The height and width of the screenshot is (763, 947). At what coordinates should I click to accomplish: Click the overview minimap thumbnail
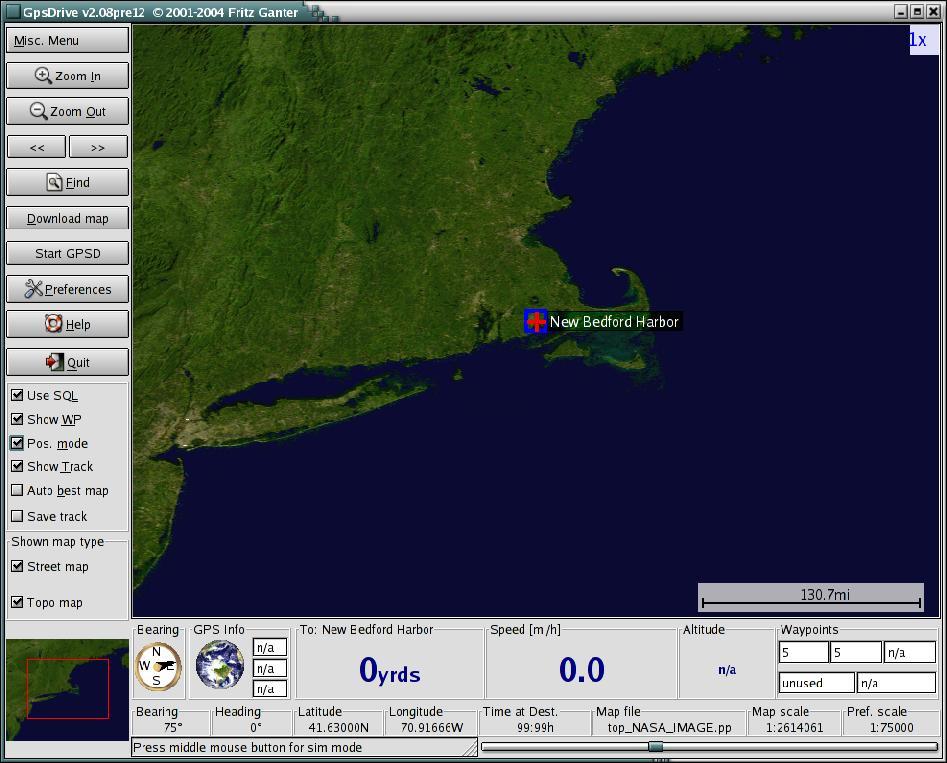[67, 689]
